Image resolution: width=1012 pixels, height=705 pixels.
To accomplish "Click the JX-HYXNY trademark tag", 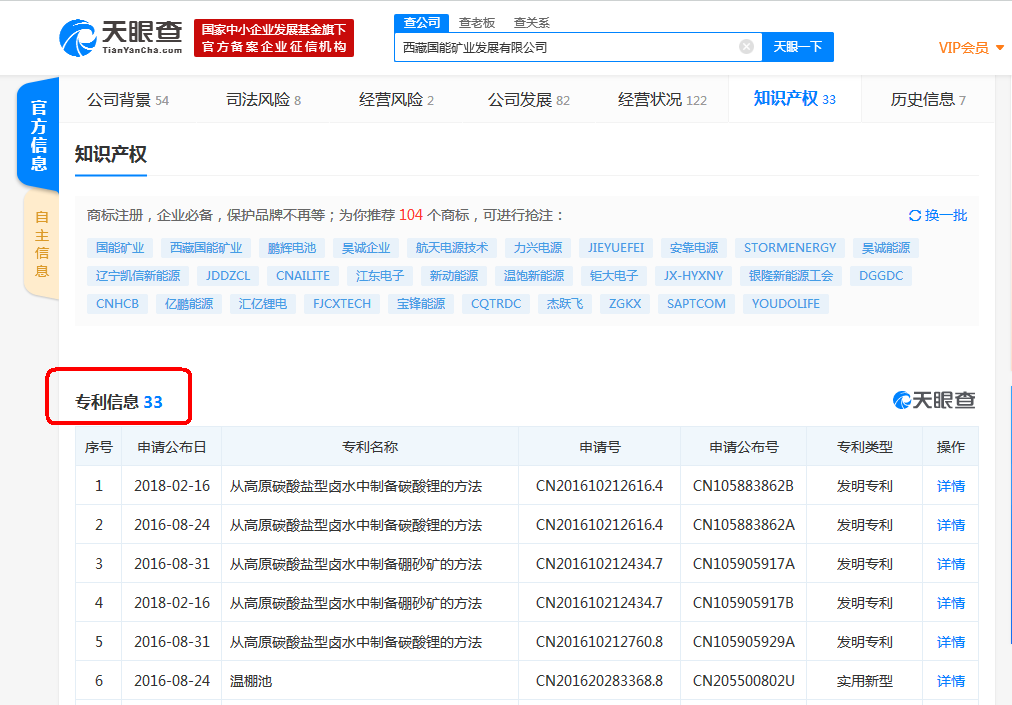I will (x=694, y=276).
